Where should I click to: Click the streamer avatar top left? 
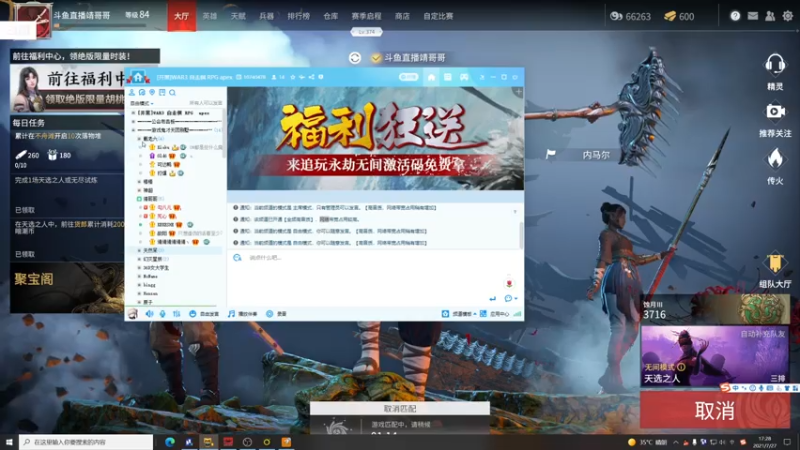[x=32, y=19]
